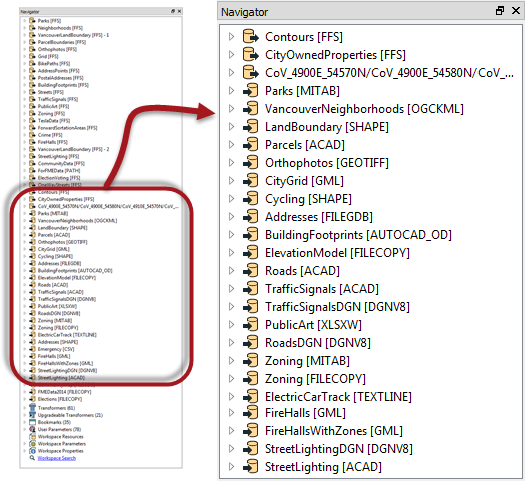Image resolution: width=525 pixels, height=481 pixels.
Task: Click LandBoundary [SHAPE] writer icon in enlarged Navigator
Action: 250,127
